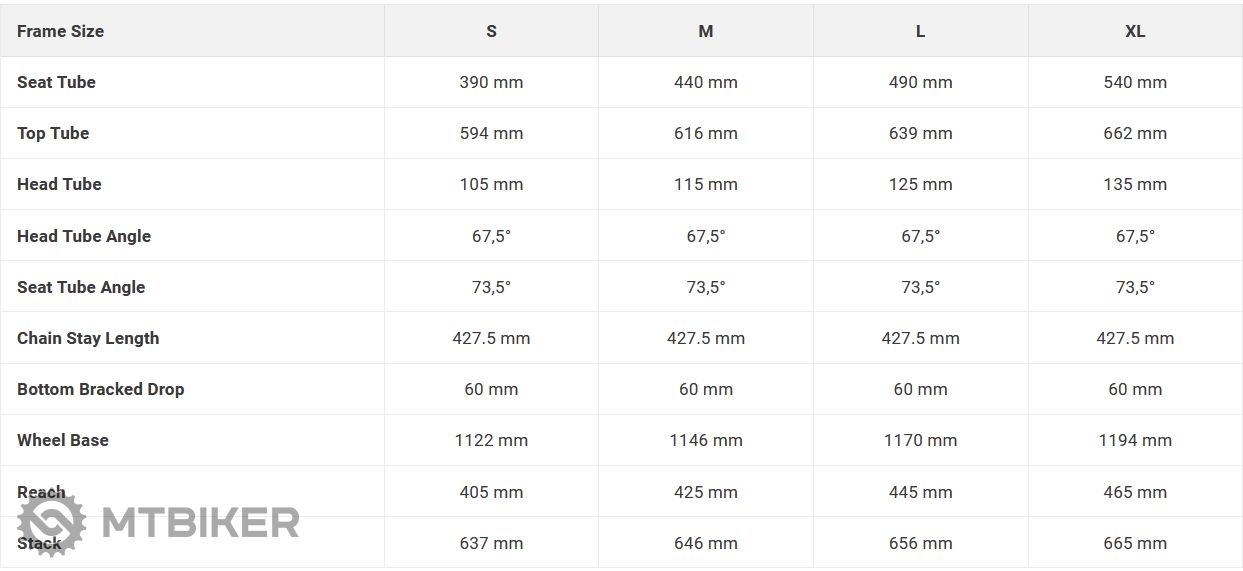Select the 637 mm stack value
This screenshot has height=571, width=1243.
[491, 543]
